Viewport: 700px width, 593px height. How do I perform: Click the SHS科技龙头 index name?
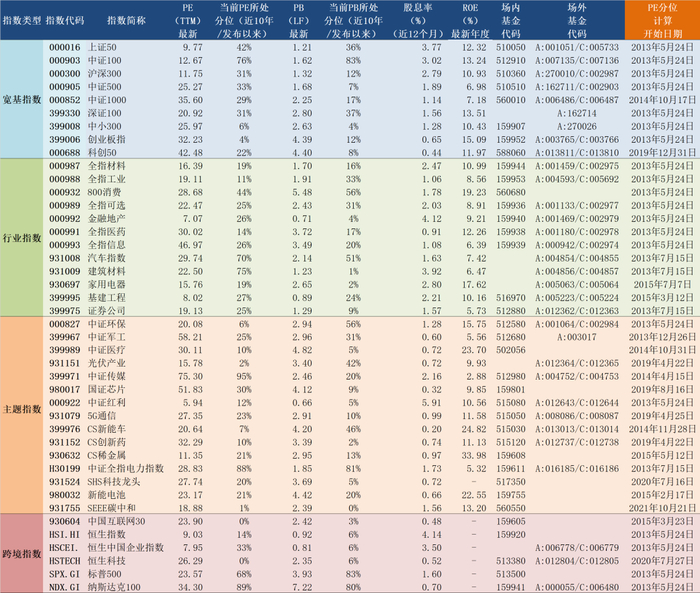(114, 482)
